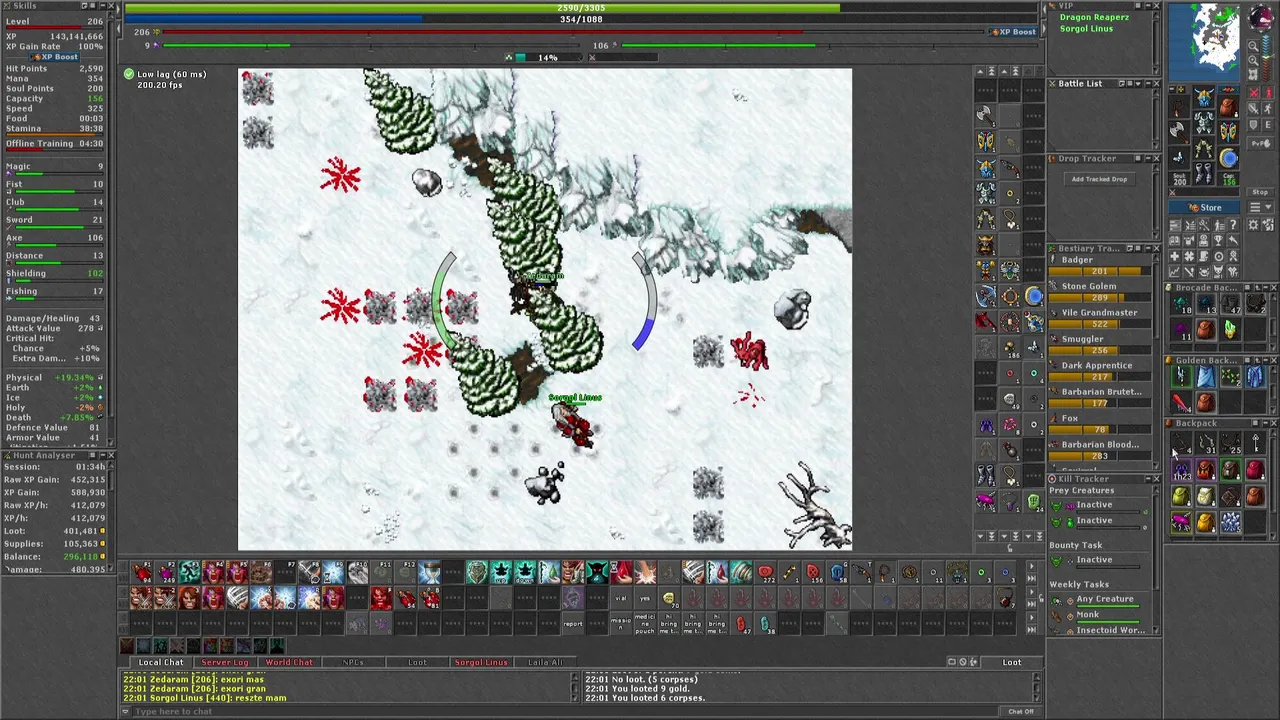Collapse the Golden Backpack container
The height and width of the screenshot is (720, 1280).
[x=1266, y=360]
